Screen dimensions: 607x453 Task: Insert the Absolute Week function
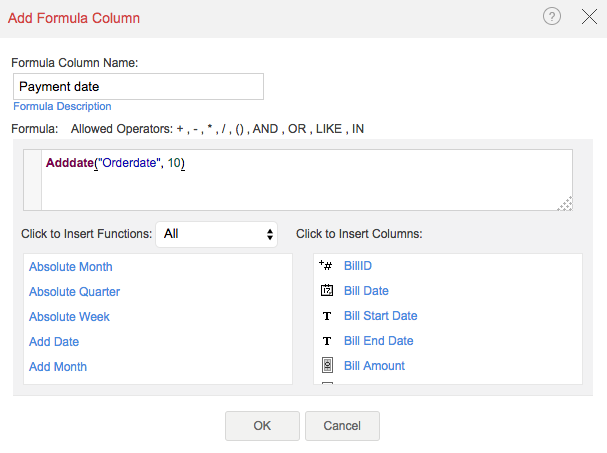(x=69, y=317)
